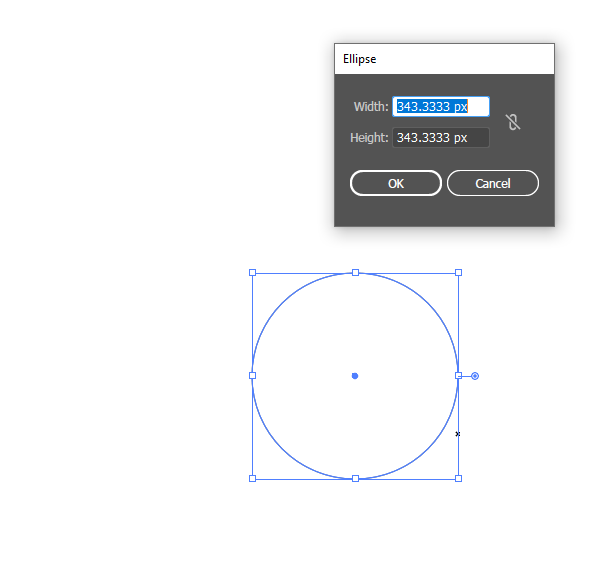Click the Height input field
This screenshot has width=589, height=569.
[x=441, y=137]
